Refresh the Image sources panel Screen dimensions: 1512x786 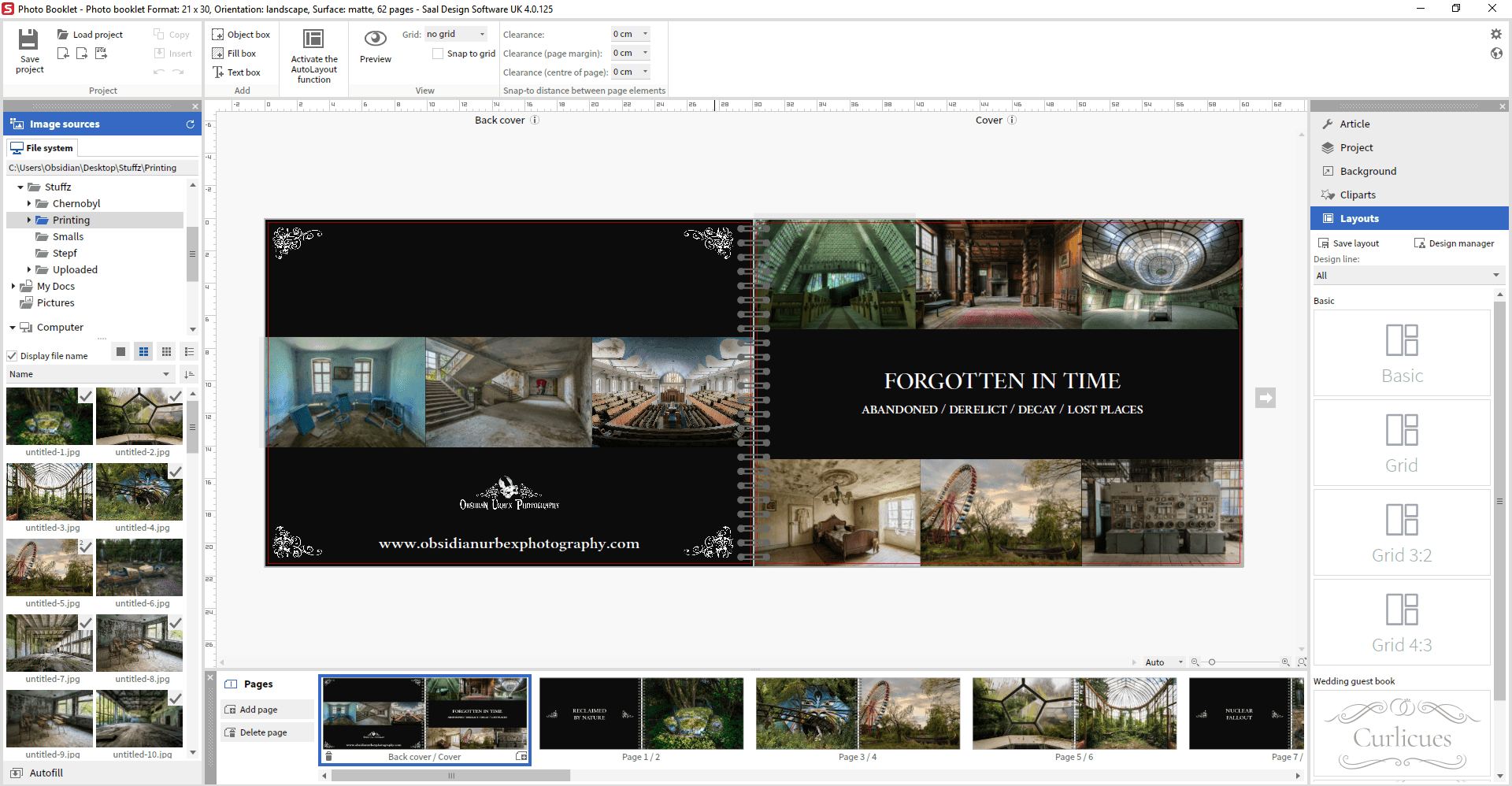[190, 124]
